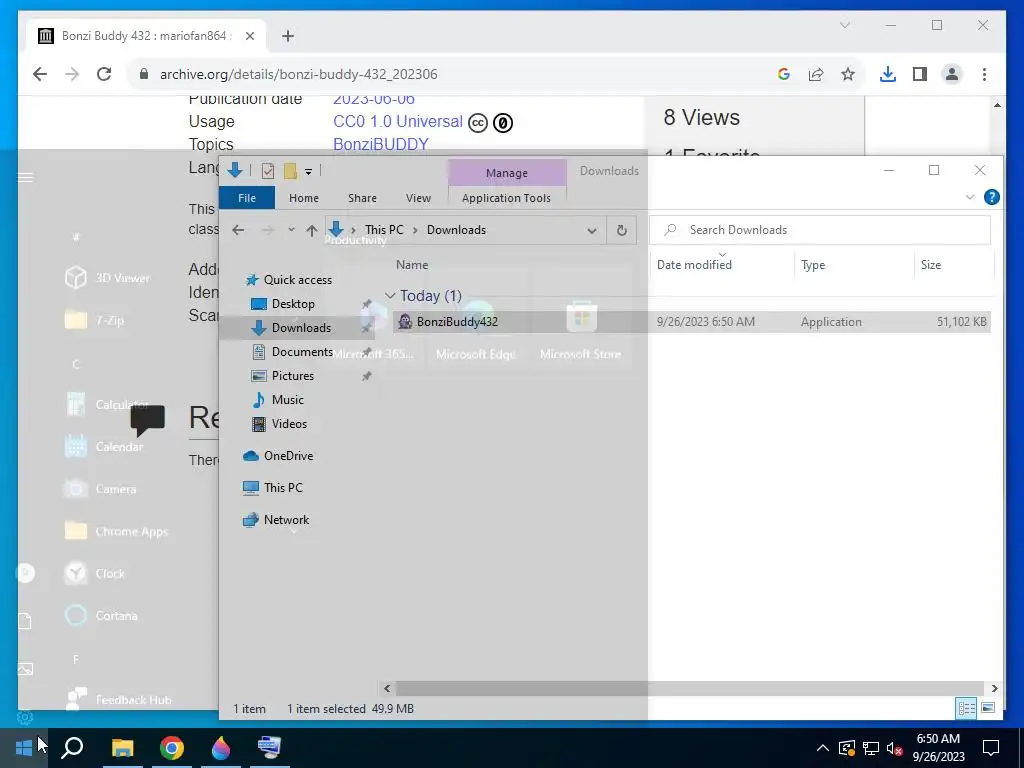
Task: Click the Google icon in address bar
Action: point(784,74)
